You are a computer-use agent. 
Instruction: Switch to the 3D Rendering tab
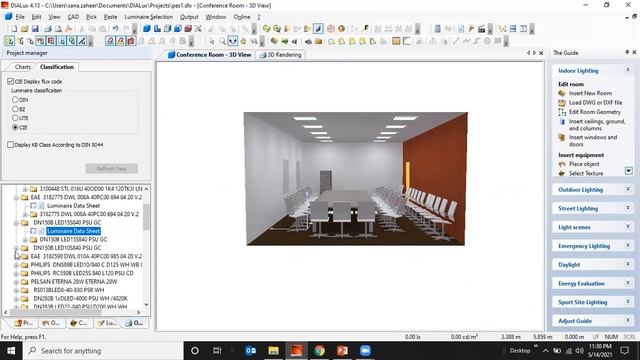pos(280,55)
